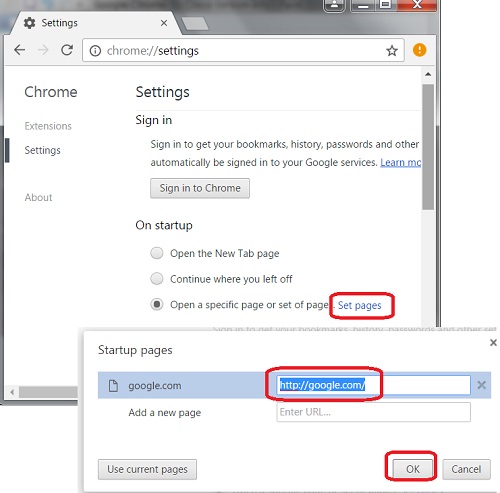This screenshot has height=493, width=500.
Task: Click the gear icon on the Settings tab
Action: (x=29, y=23)
